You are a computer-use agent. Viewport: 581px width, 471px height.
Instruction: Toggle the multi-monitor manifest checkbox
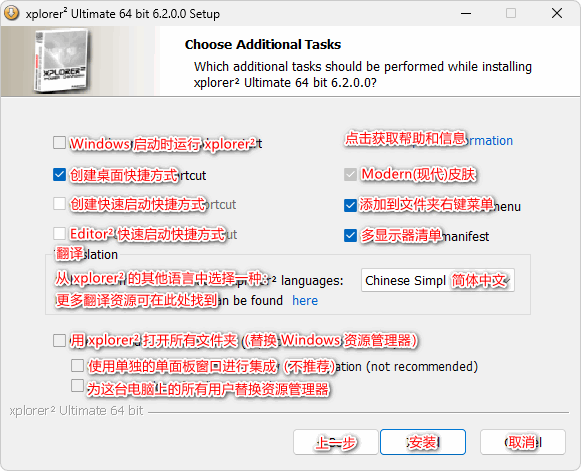tap(350, 235)
